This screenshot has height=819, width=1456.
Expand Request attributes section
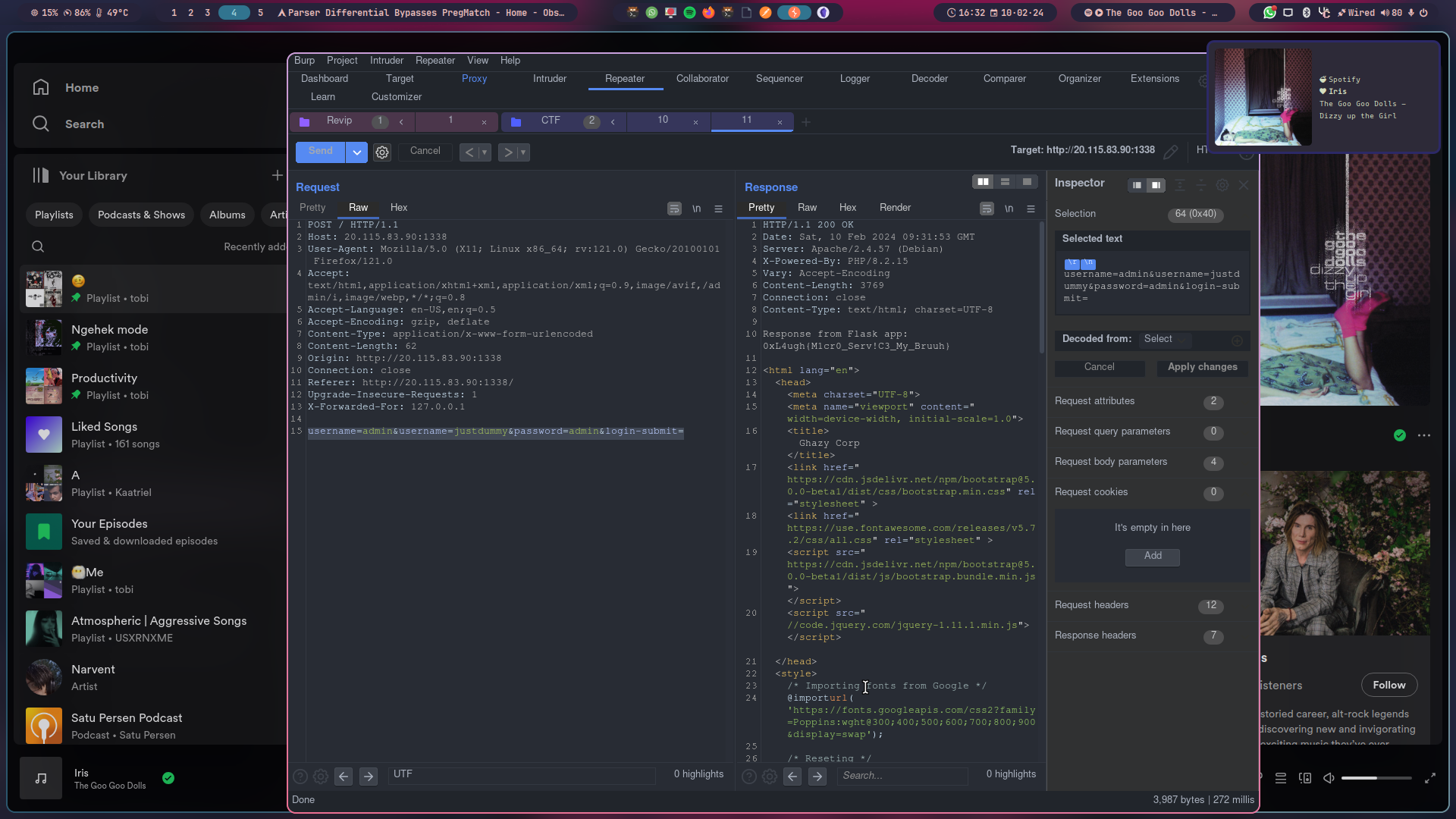click(x=1138, y=401)
